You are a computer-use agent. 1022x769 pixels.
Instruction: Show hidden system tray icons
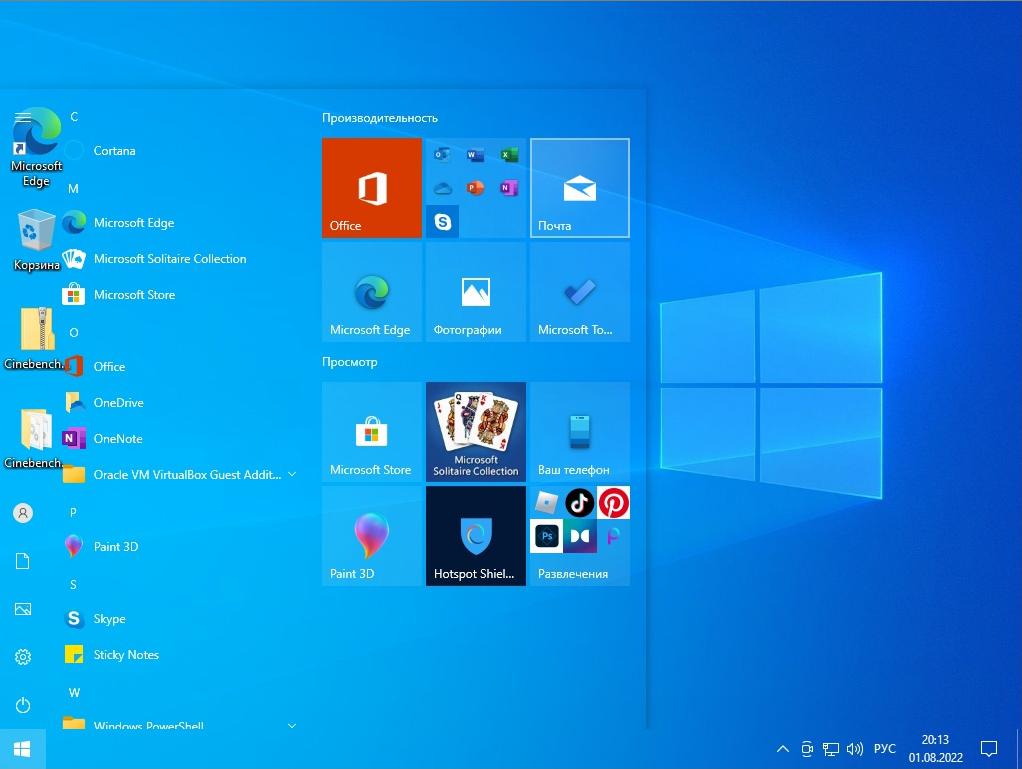[x=783, y=749]
